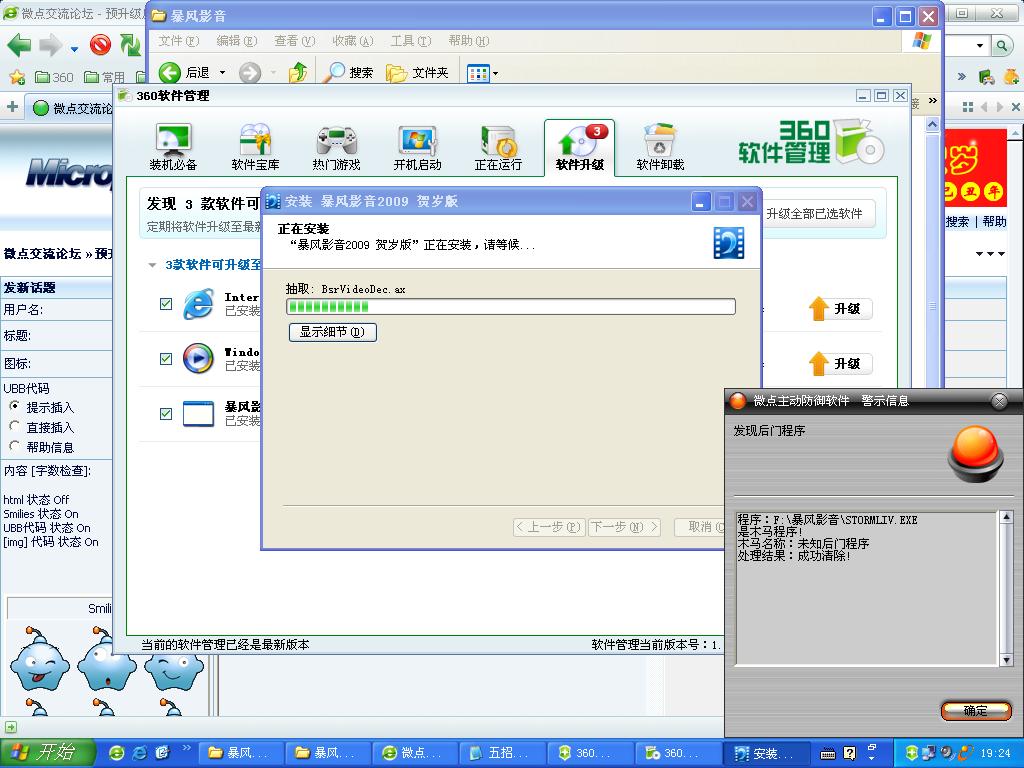Open the 后退 history dropdown arrow
The height and width of the screenshot is (768, 1024).
coord(222,72)
